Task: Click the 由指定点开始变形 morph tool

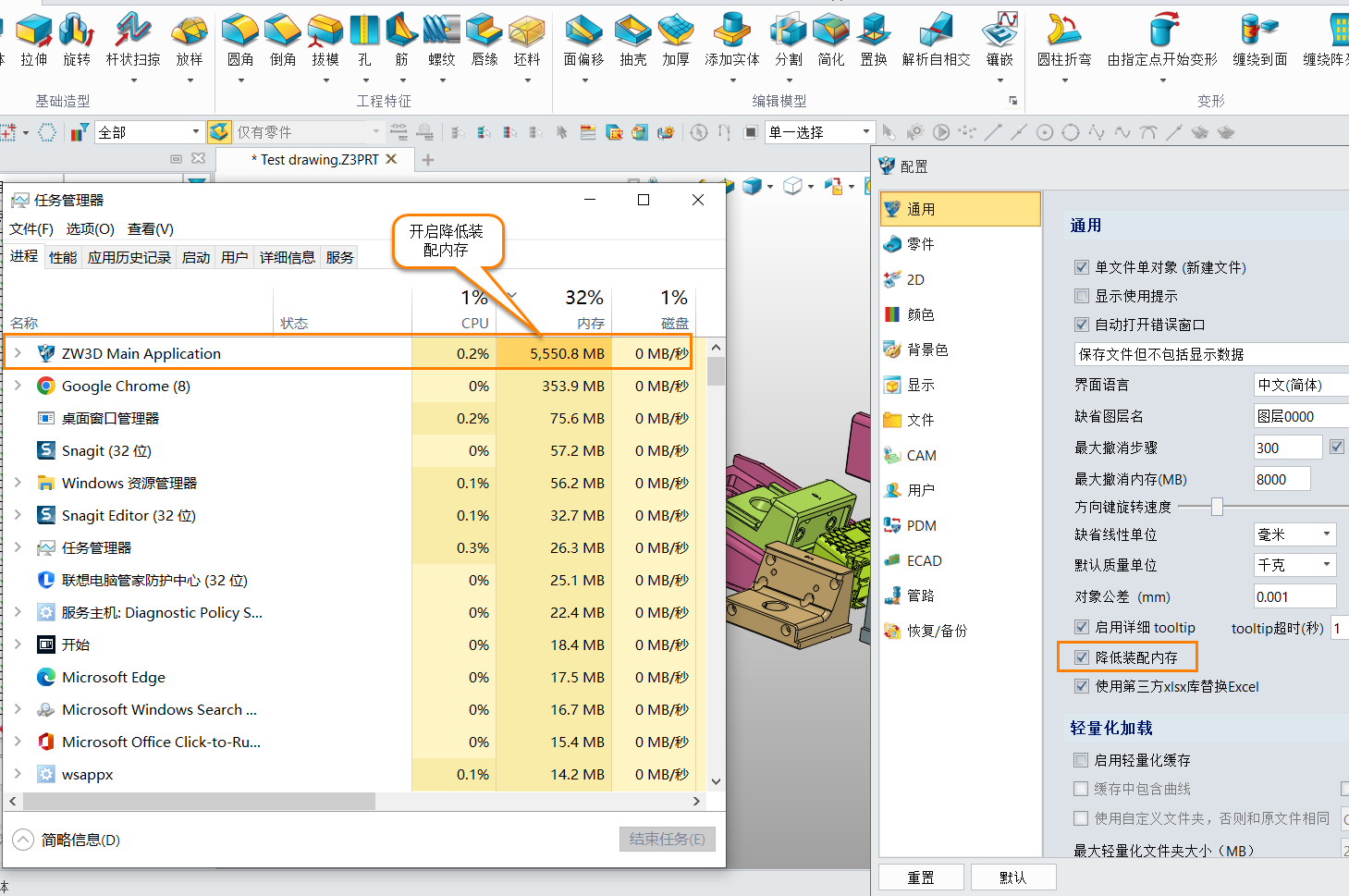Action: (x=1162, y=40)
